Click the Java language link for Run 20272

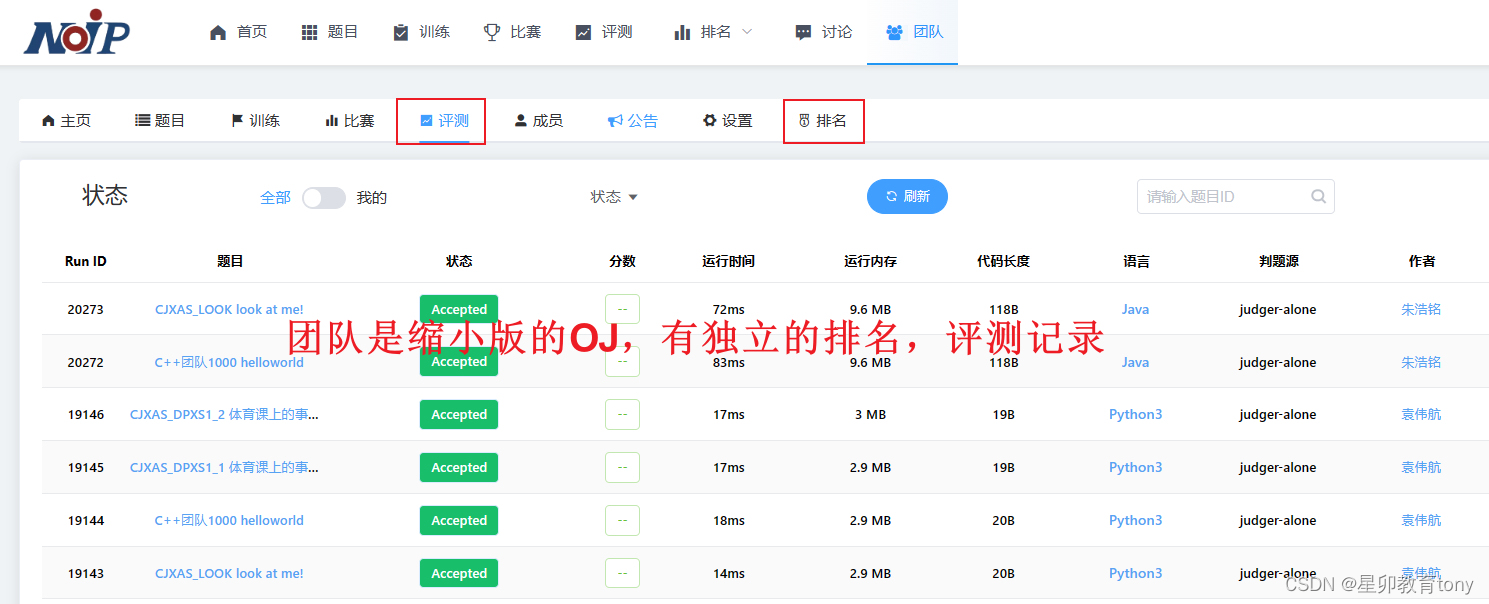point(1135,362)
